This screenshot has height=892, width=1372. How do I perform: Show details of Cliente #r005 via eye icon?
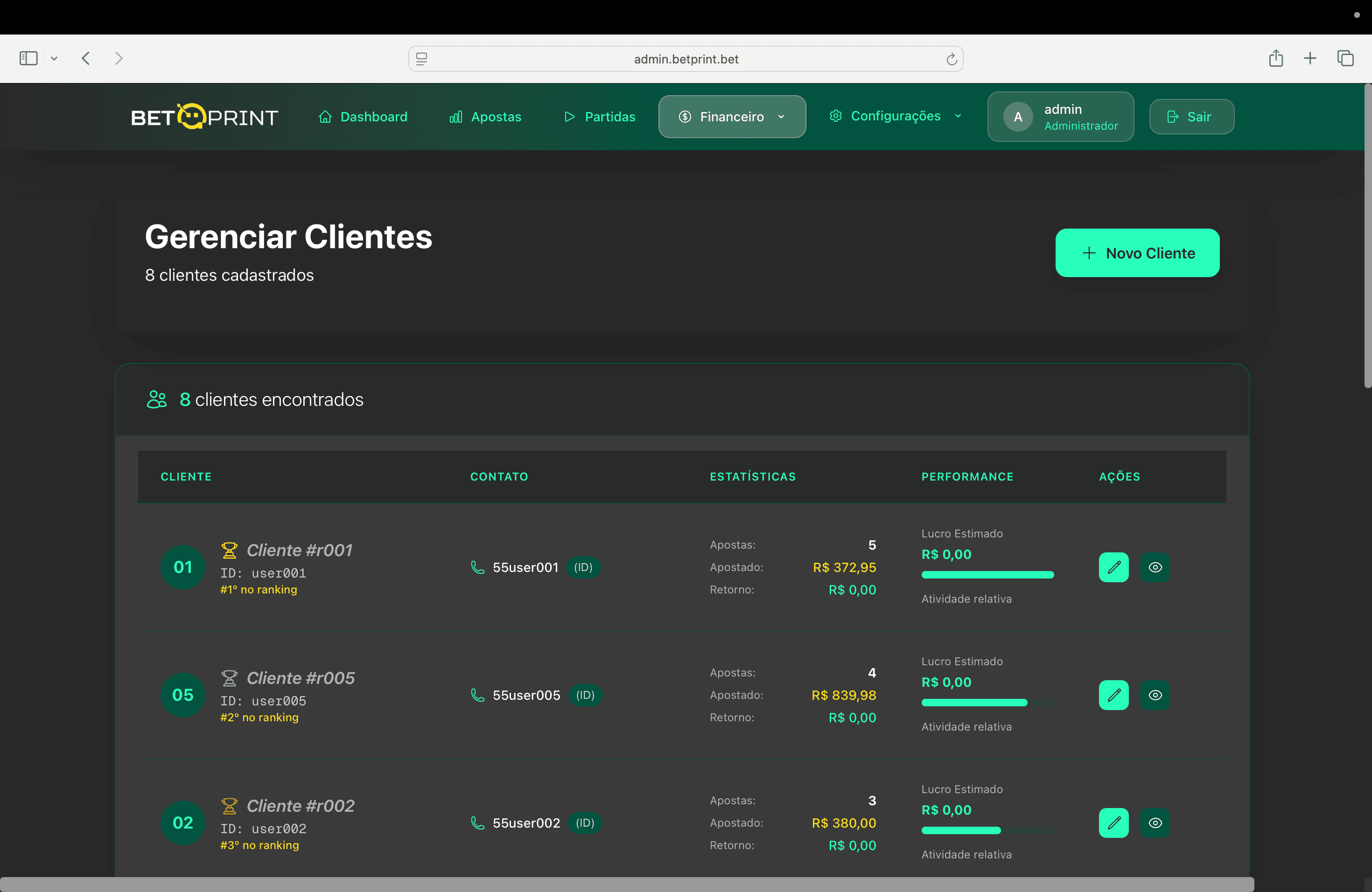1155,695
